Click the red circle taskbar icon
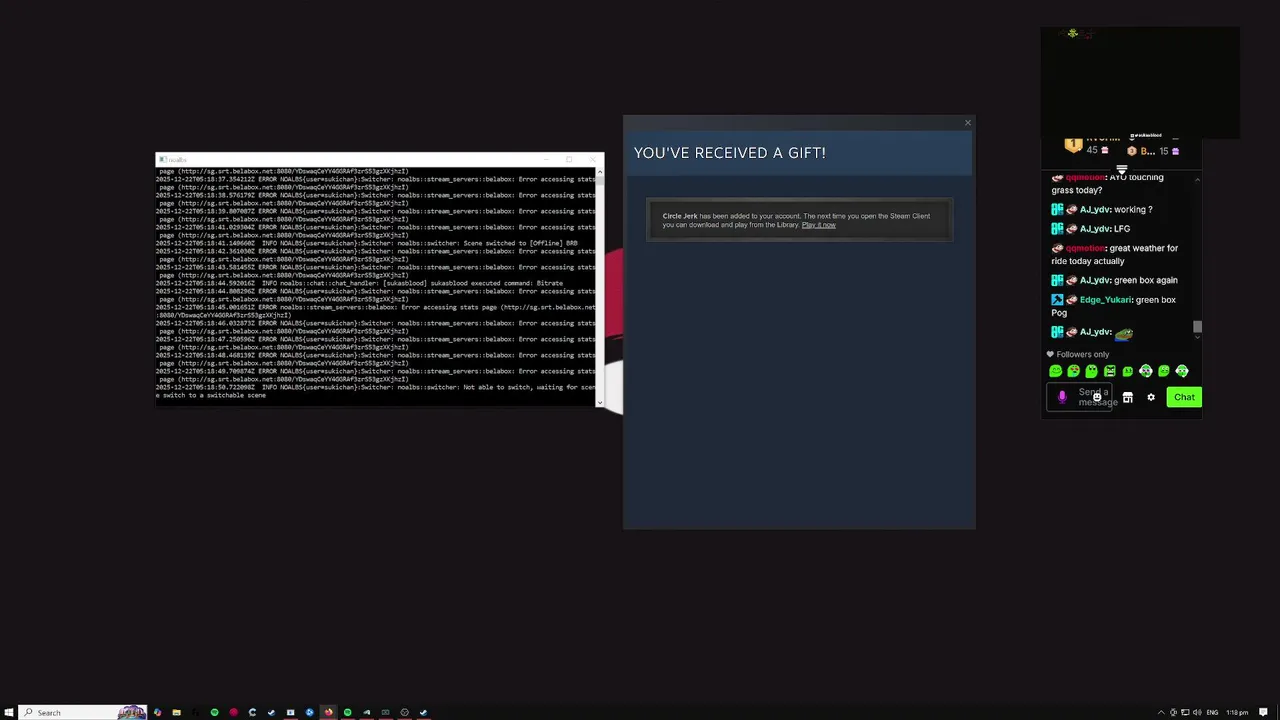1280x720 pixels. pyautogui.click(x=233, y=712)
